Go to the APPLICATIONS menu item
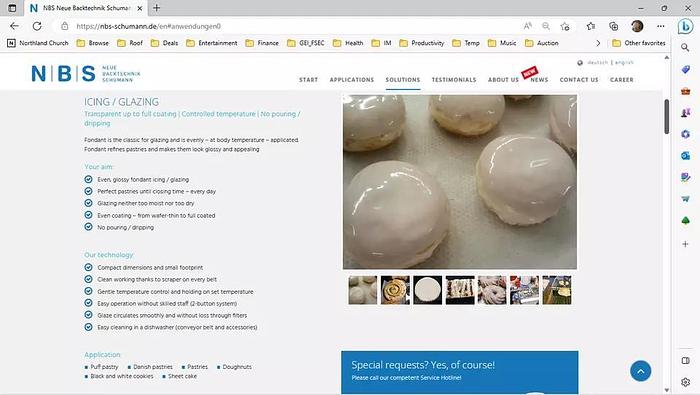This screenshot has width=700, height=395. point(352,79)
